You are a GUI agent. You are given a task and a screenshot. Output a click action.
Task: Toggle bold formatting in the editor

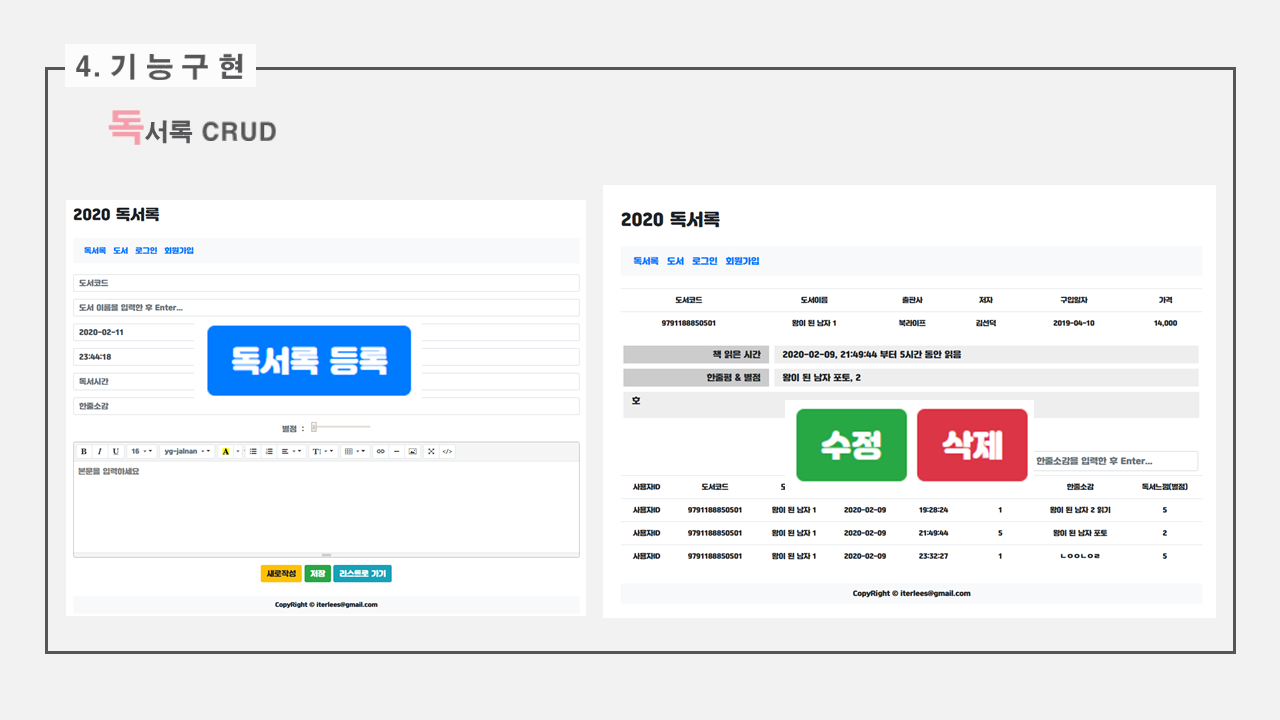[x=84, y=452]
